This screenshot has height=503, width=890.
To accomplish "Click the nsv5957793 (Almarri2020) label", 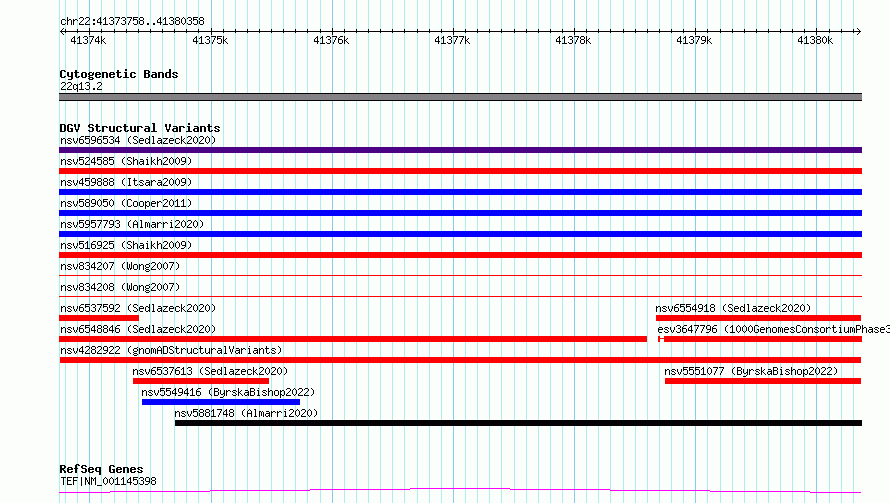I will 132,224.
